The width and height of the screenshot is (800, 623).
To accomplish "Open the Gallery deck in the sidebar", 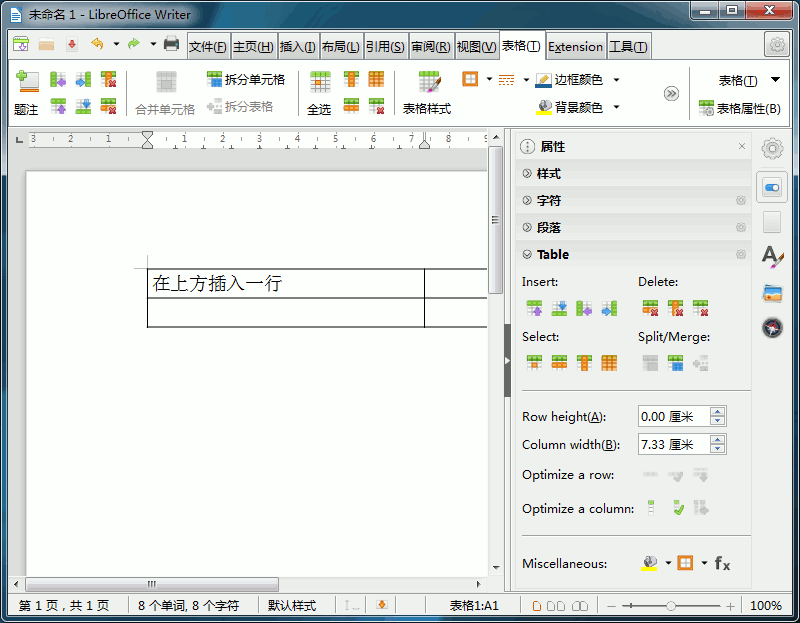I will pos(772,292).
